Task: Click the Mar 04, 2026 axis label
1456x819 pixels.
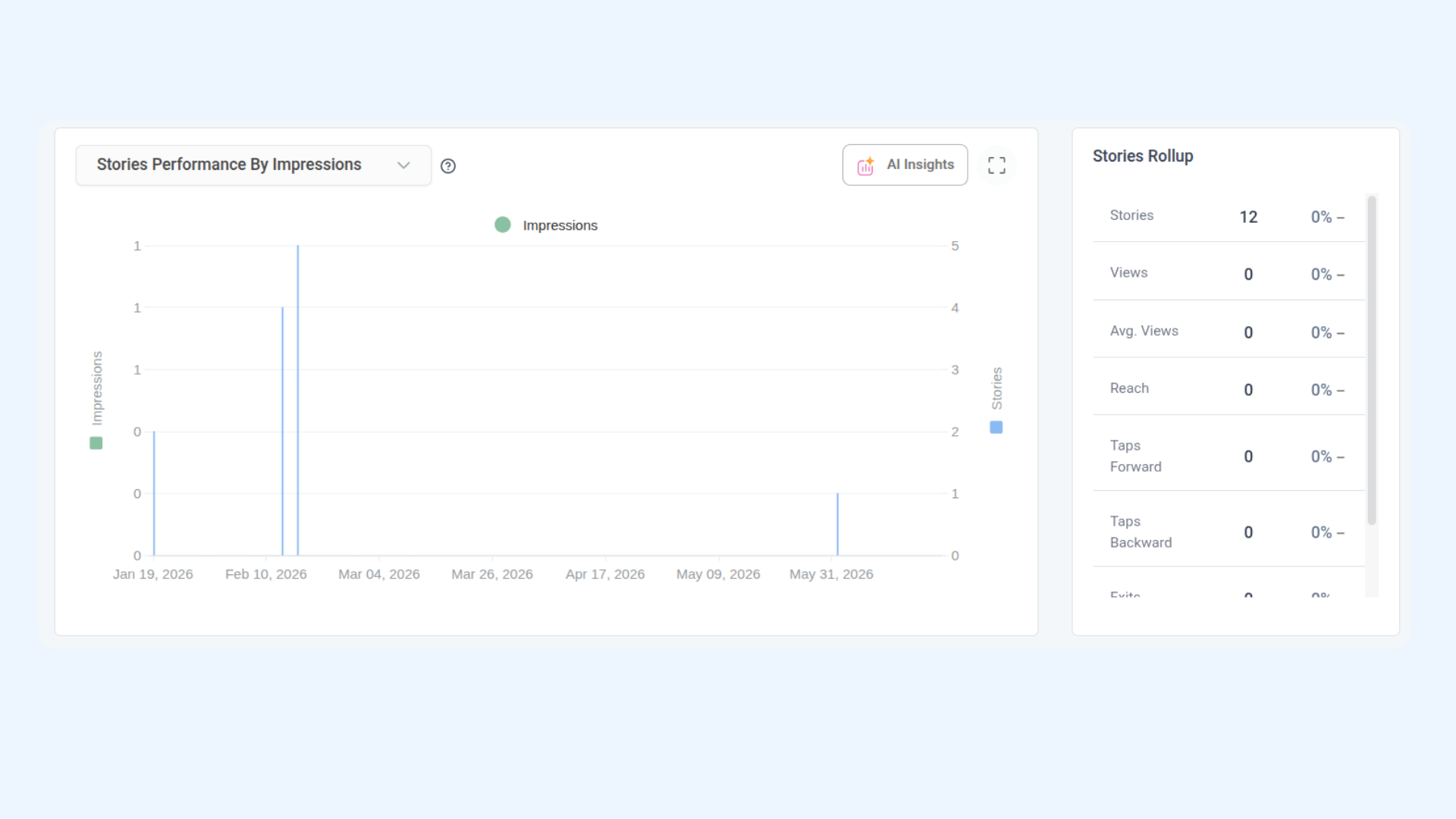Action: (x=379, y=574)
